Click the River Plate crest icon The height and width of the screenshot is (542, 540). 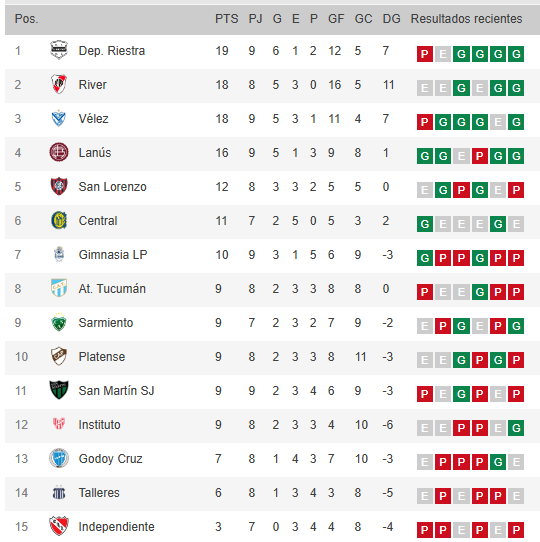click(59, 84)
